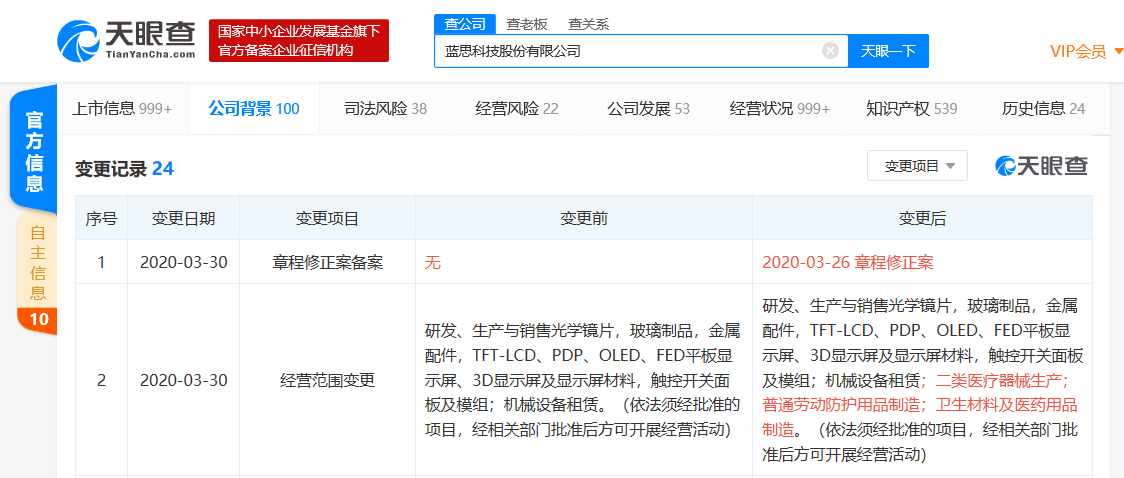
Task: Click the 变更日期 column header
Action: 184,219
